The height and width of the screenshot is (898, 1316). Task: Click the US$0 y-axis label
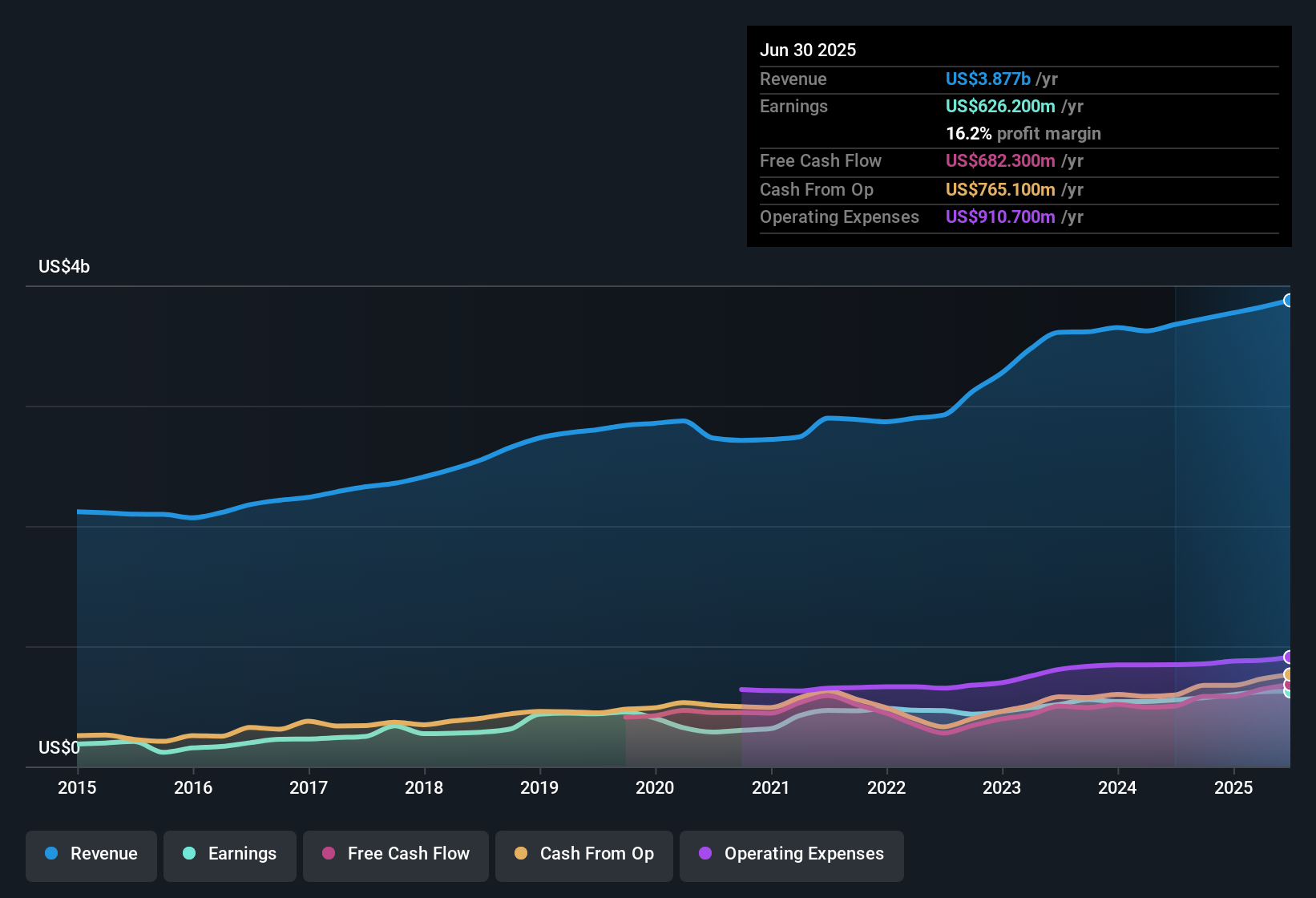click(x=59, y=747)
